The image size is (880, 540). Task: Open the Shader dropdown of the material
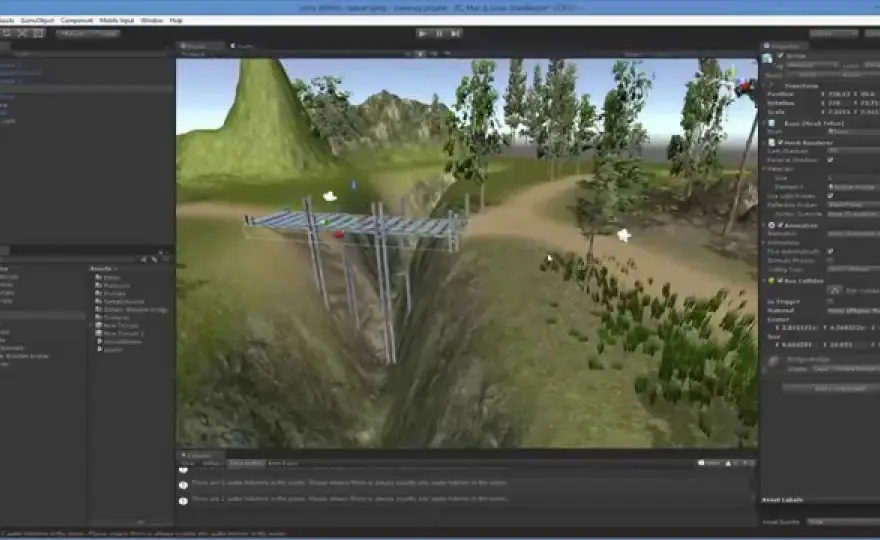[x=844, y=369]
